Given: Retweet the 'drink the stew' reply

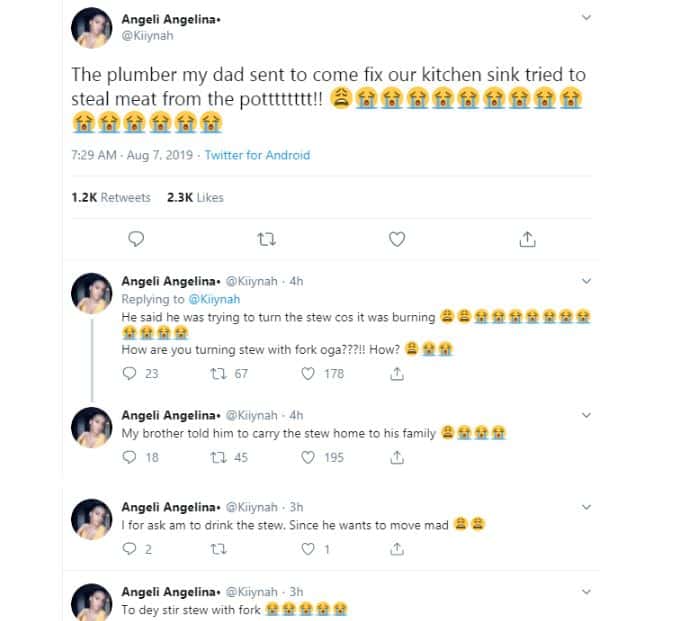Looking at the screenshot, I should pos(215,548).
